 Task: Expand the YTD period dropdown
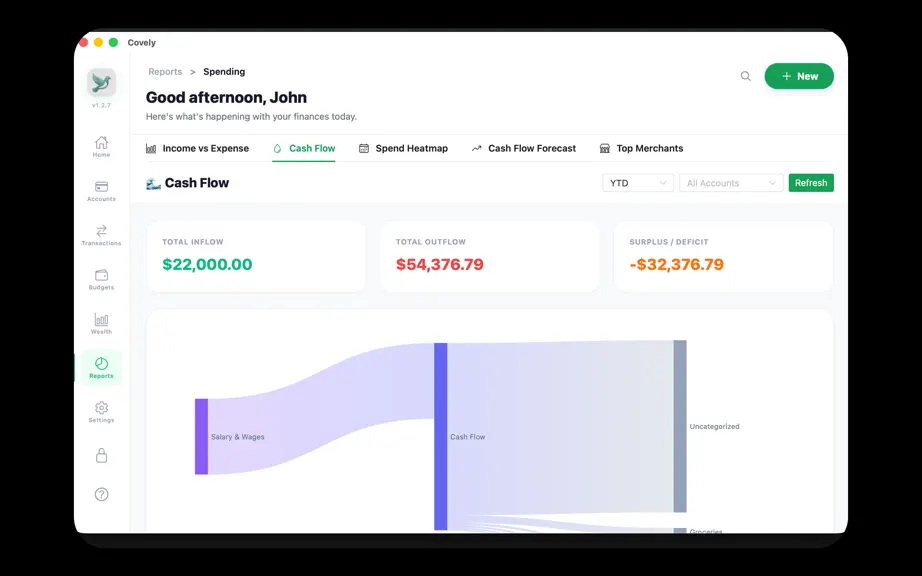click(637, 183)
